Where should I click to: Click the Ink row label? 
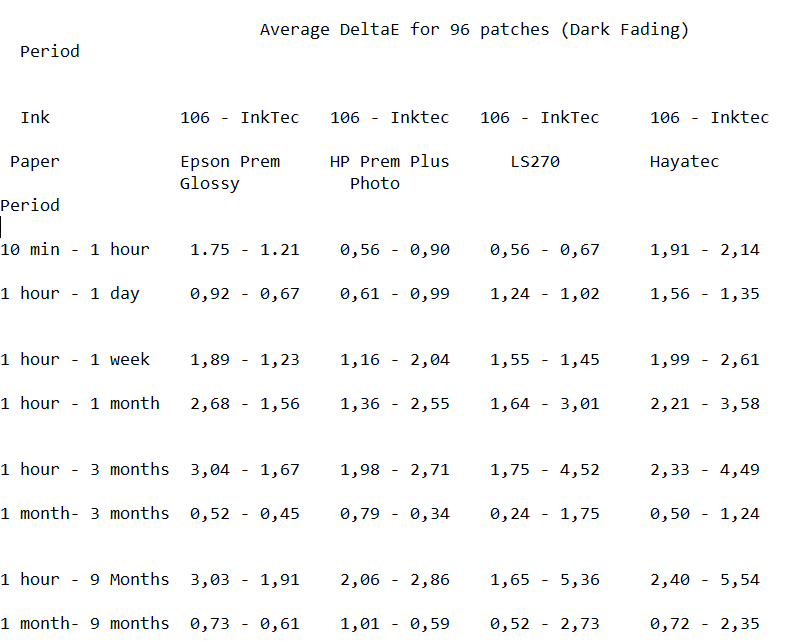coord(35,117)
